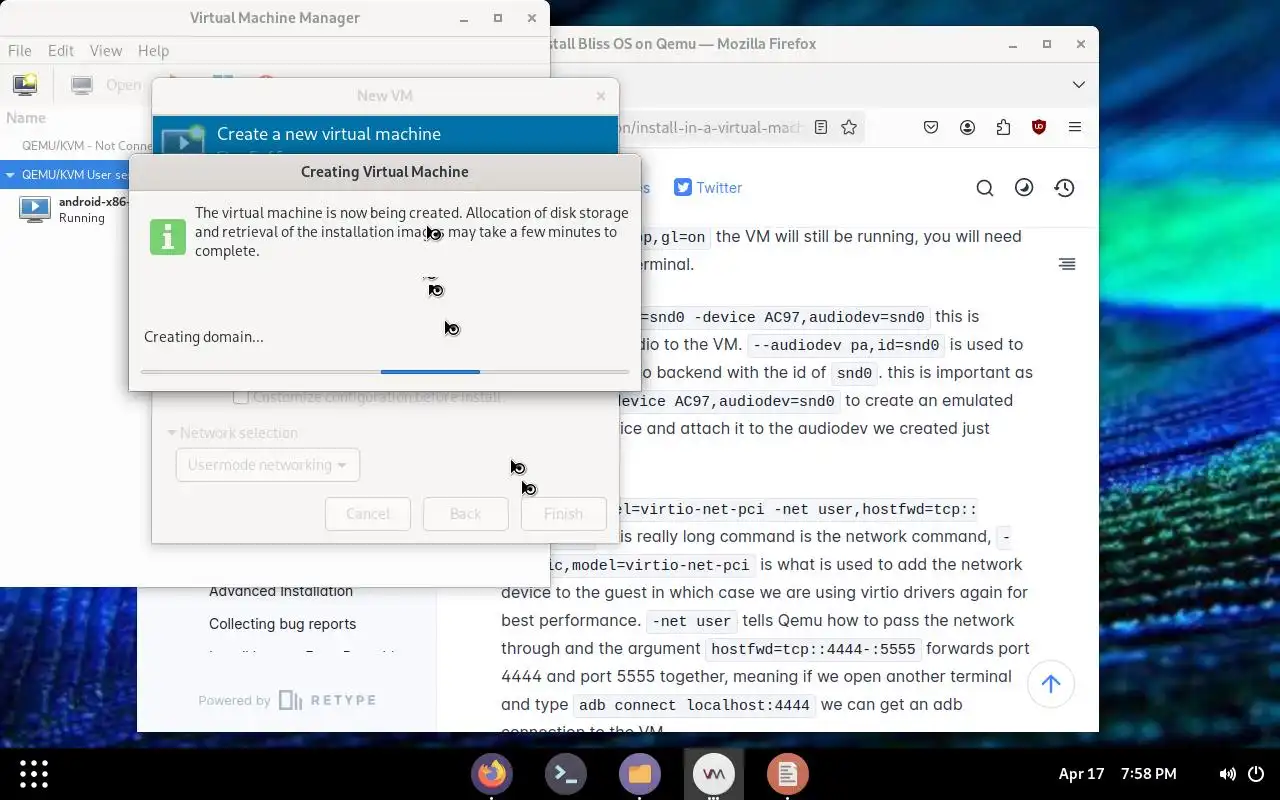This screenshot has width=1280, height=800.
Task: Open Collecting bug reports sidebar link
Action: tap(282, 624)
